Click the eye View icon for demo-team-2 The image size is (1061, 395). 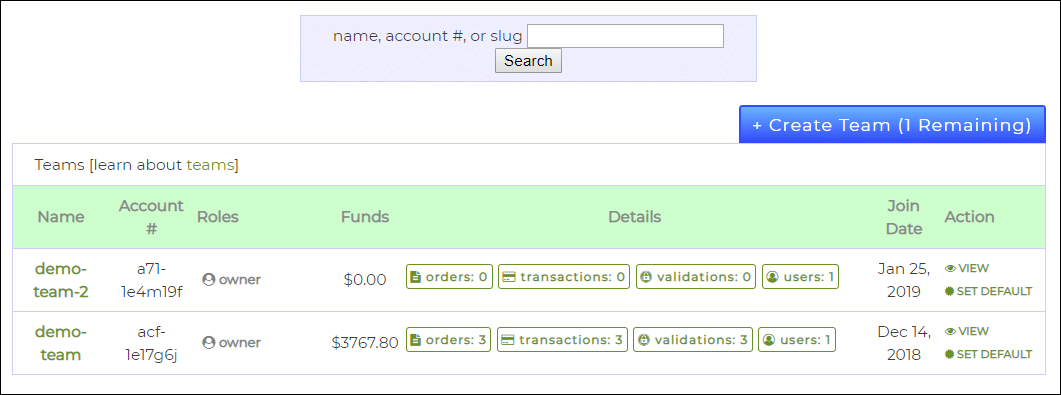pos(950,269)
